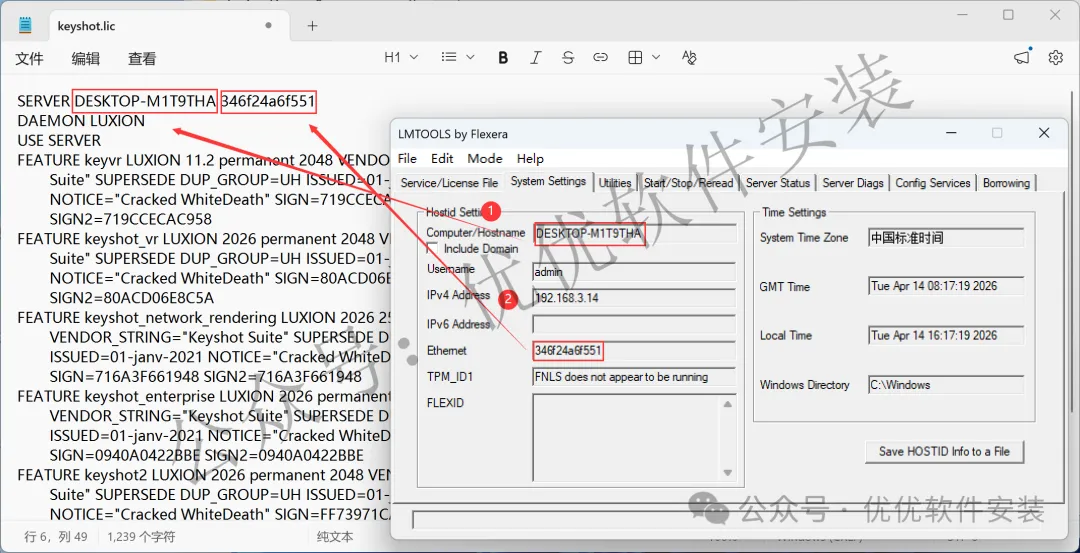This screenshot has height=553, width=1080.
Task: Click the 行 6, 列 49 status entry
Action: [x=56, y=536]
